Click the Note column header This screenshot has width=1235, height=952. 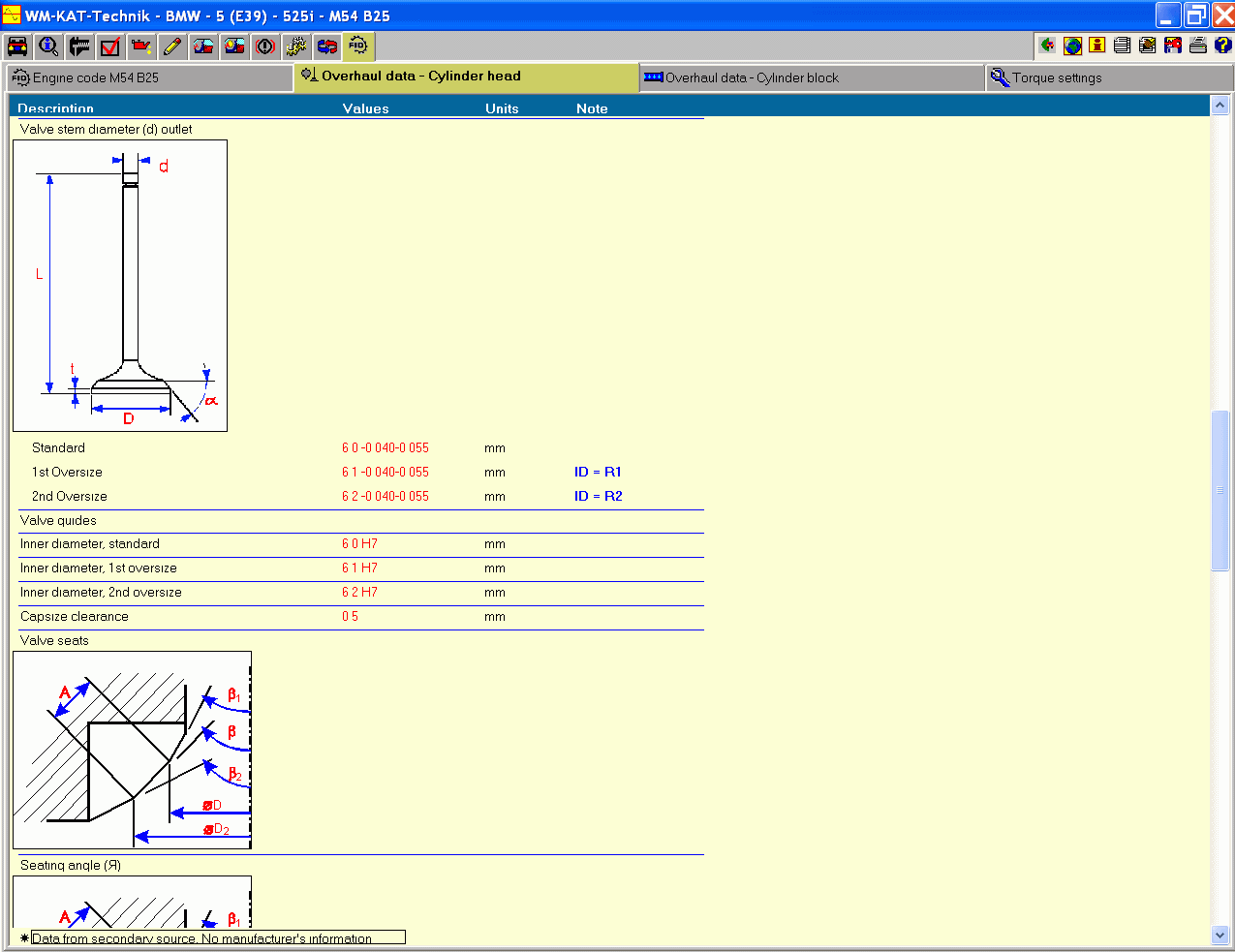[x=592, y=108]
